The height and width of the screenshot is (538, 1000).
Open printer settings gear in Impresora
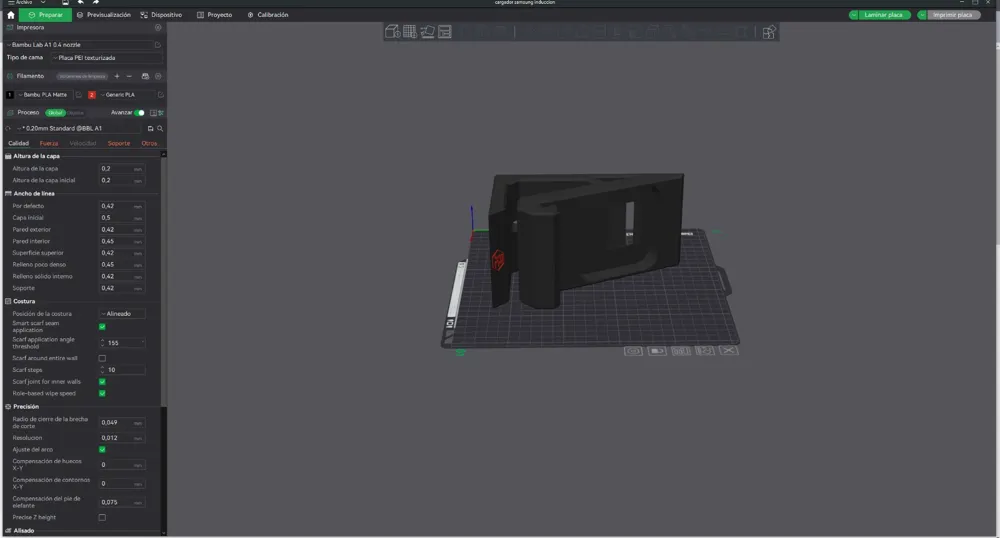click(158, 27)
